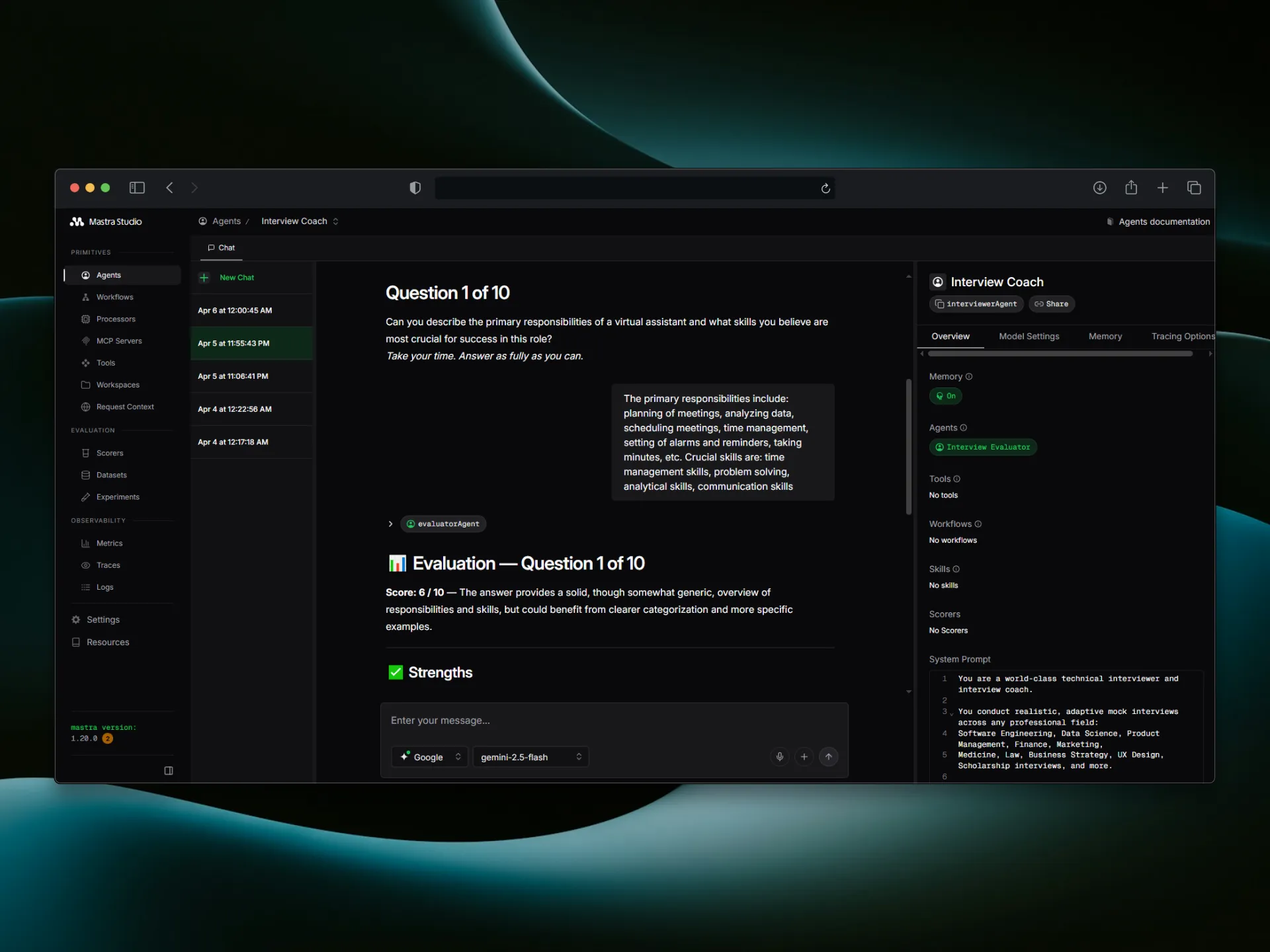Toggle the Memory On badge
Image resolution: width=1270 pixels, height=952 pixels.
click(945, 396)
